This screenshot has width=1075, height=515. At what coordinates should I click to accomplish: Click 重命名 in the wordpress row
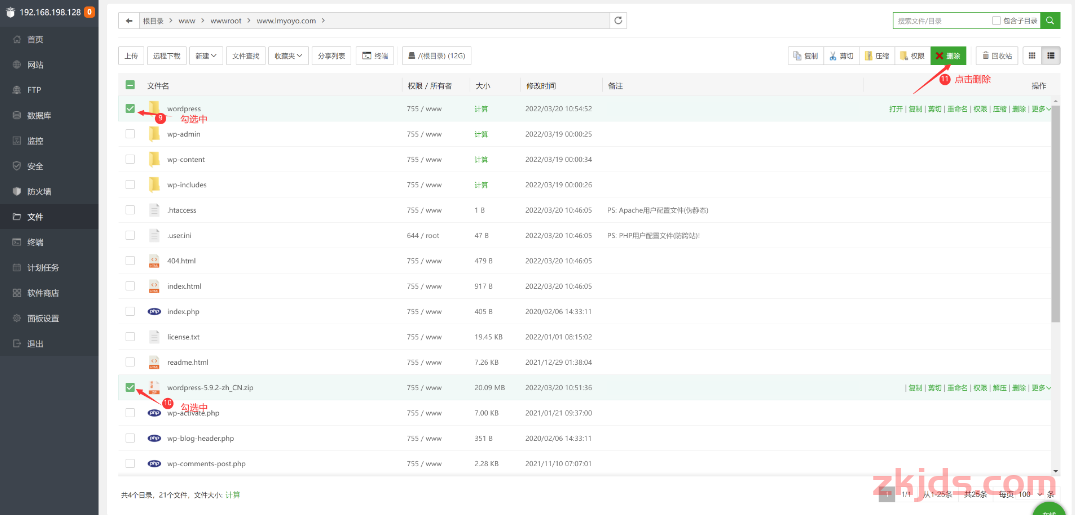(957, 108)
